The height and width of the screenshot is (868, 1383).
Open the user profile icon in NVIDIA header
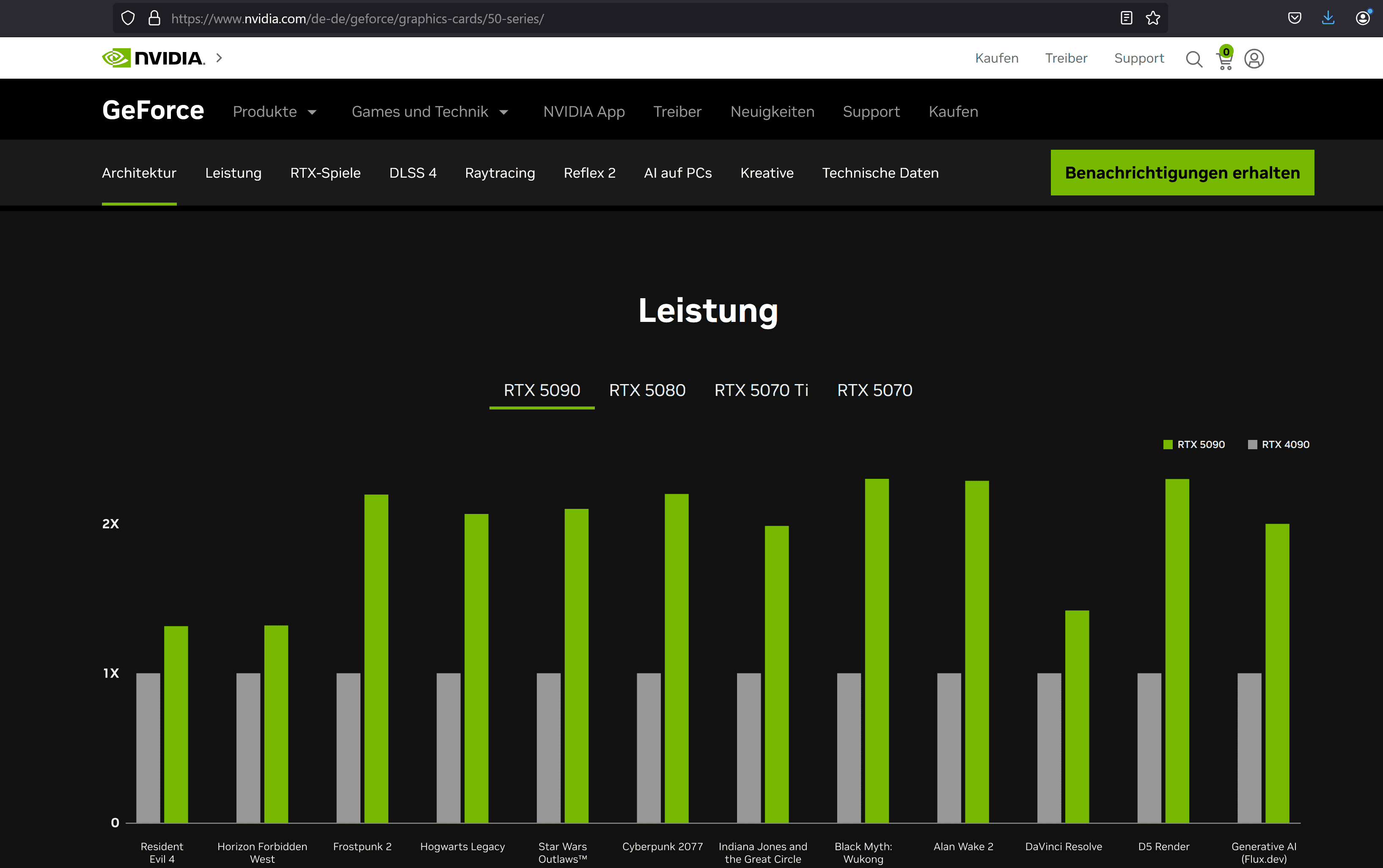[1254, 58]
